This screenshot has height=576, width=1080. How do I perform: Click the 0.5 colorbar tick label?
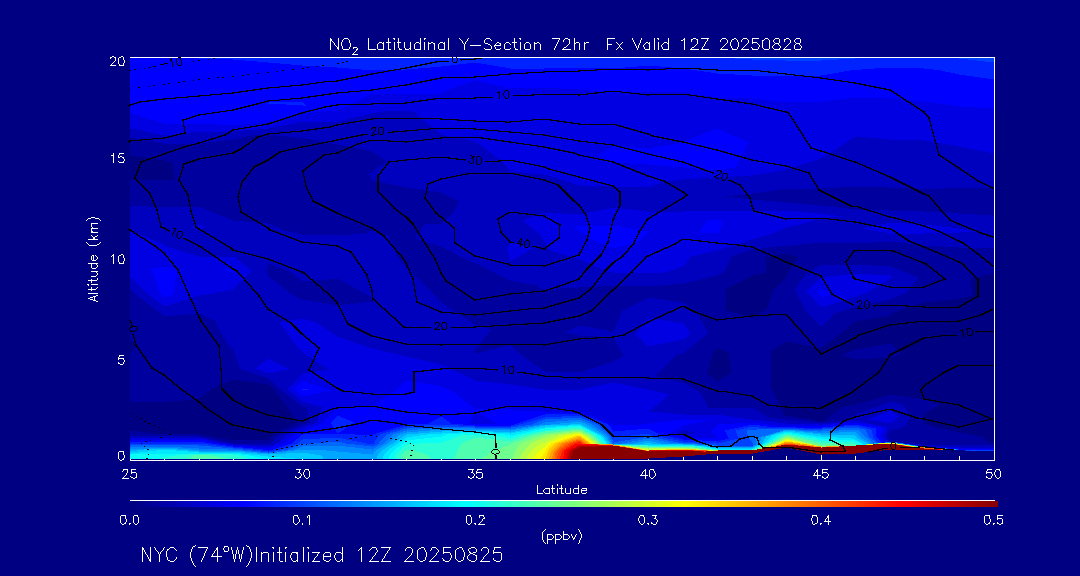pos(994,520)
